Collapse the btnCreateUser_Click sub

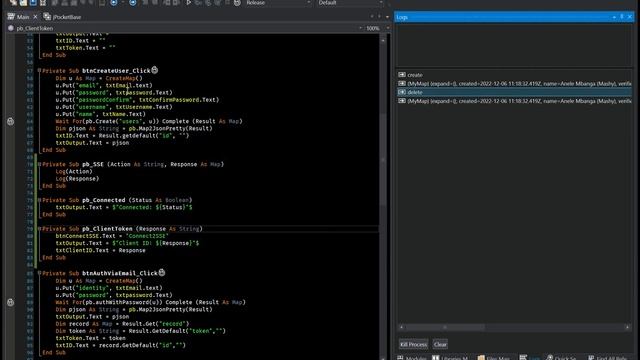tap(39, 71)
